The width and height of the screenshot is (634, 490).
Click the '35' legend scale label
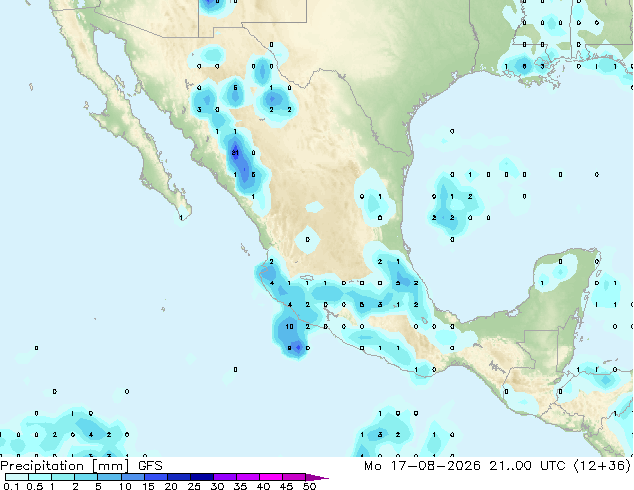pos(240,486)
